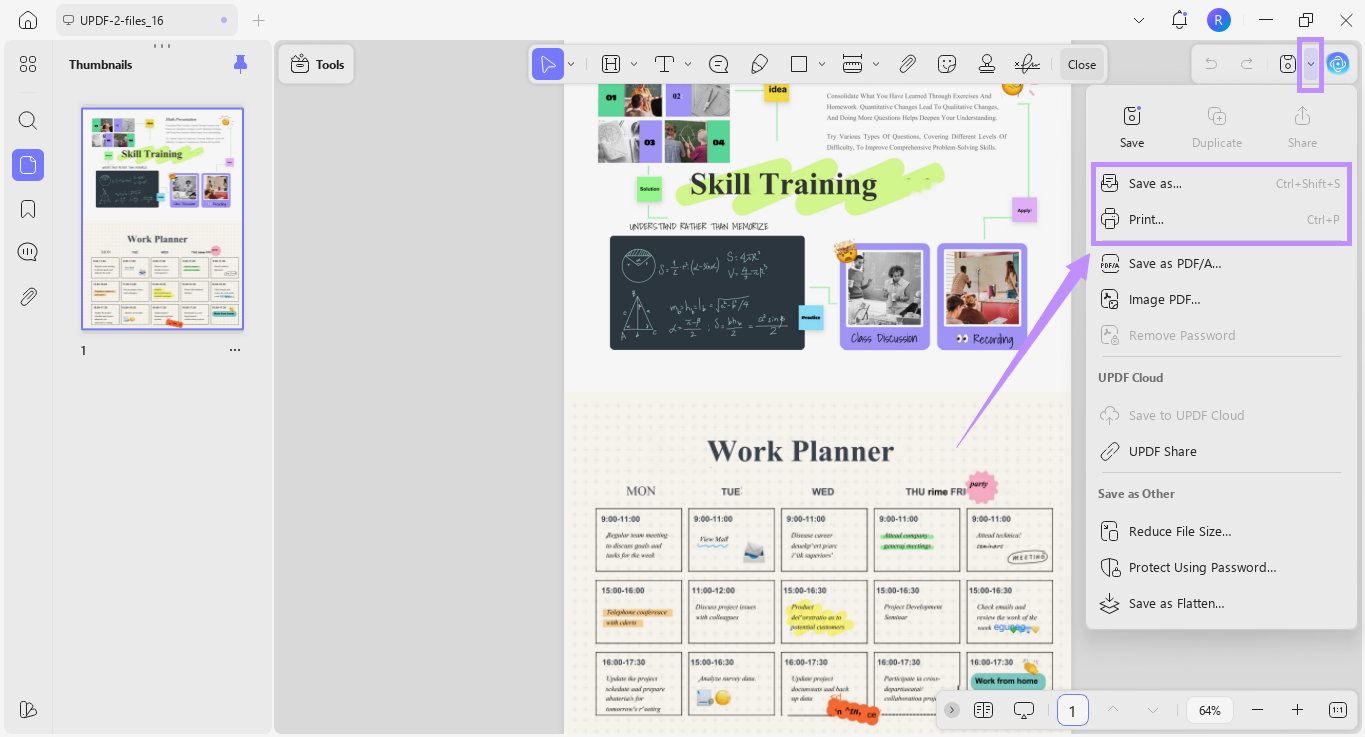
Task: Adjust the 64% zoom level control
Action: pyautogui.click(x=1209, y=710)
